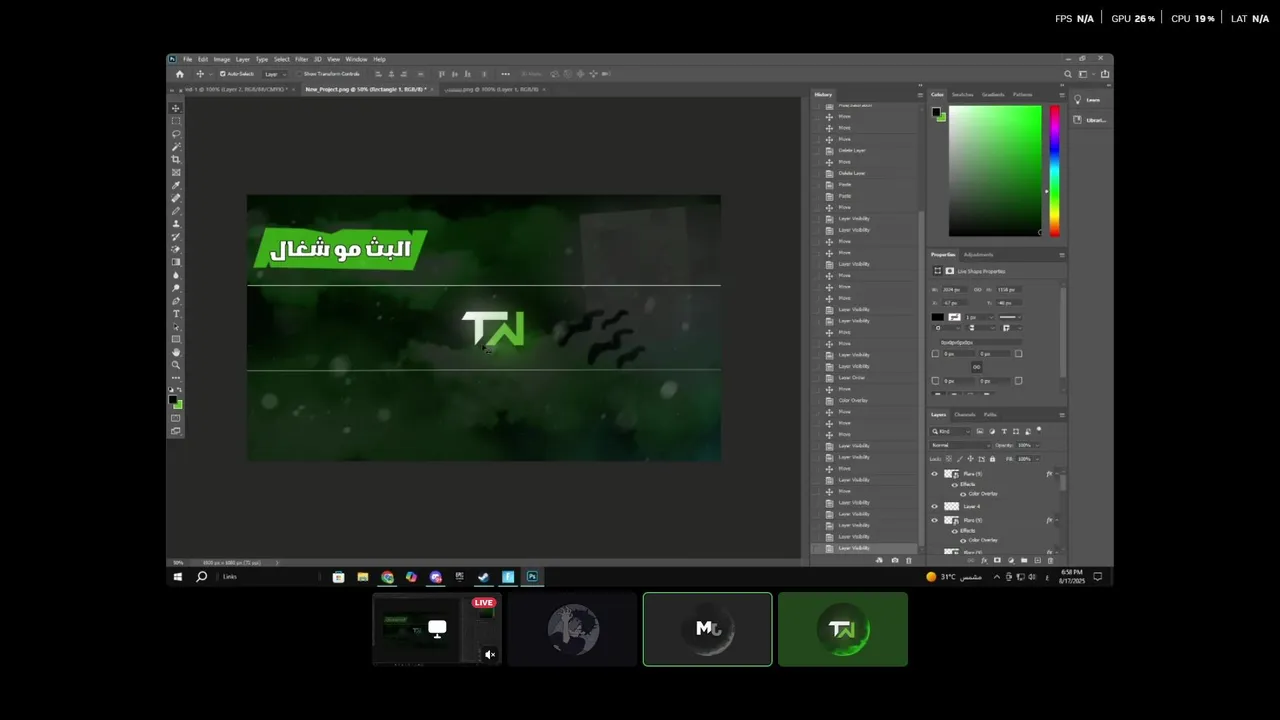
Task: Add layer mask icon in Layers panel
Action: (x=996, y=561)
